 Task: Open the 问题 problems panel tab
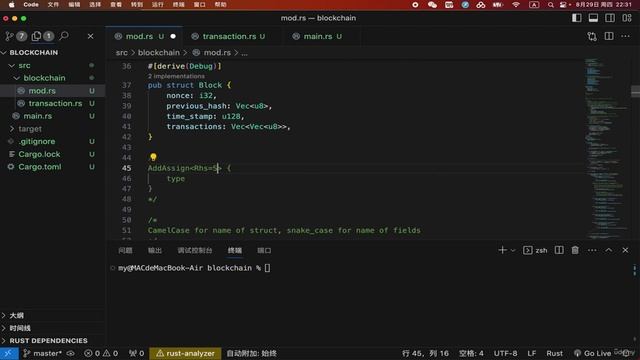pos(125,251)
